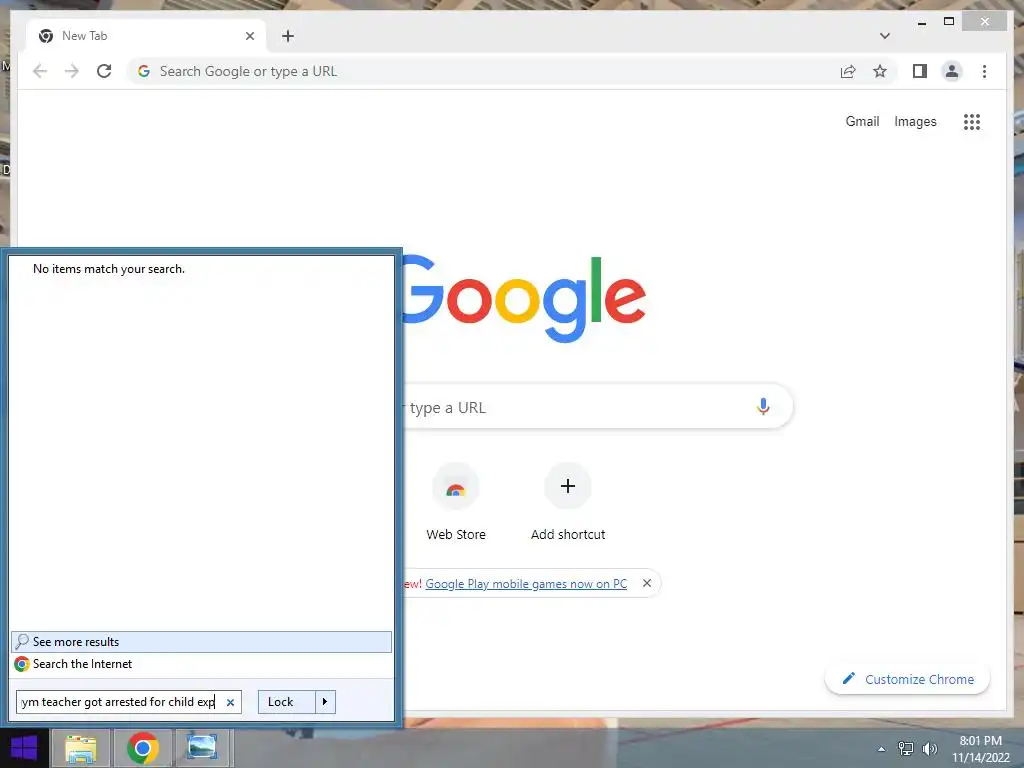Open the Images link
This screenshot has width=1024, height=768.
[x=915, y=121]
